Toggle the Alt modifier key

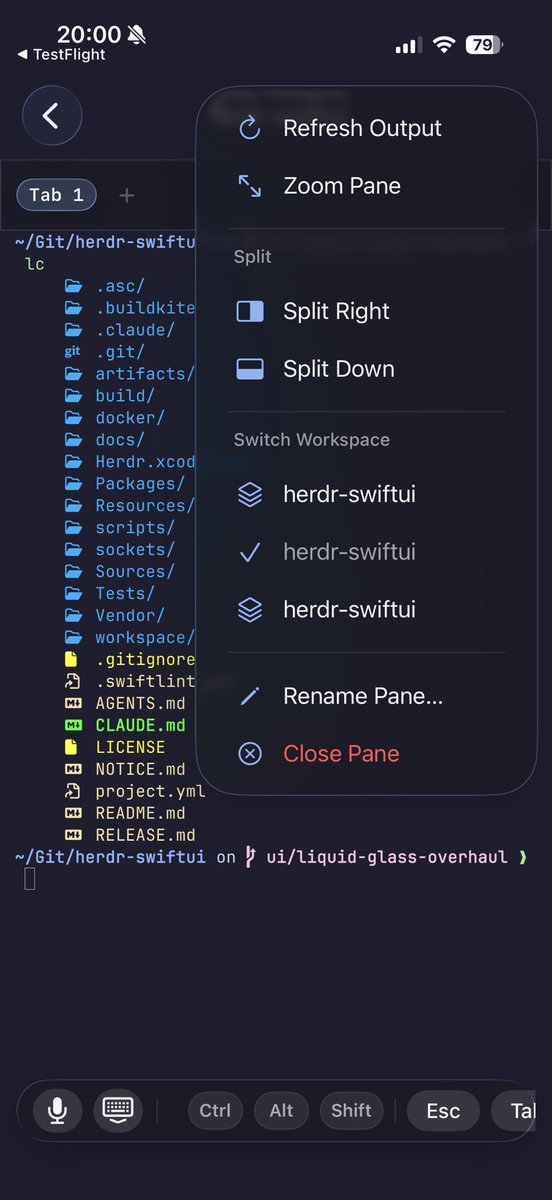(x=281, y=1110)
